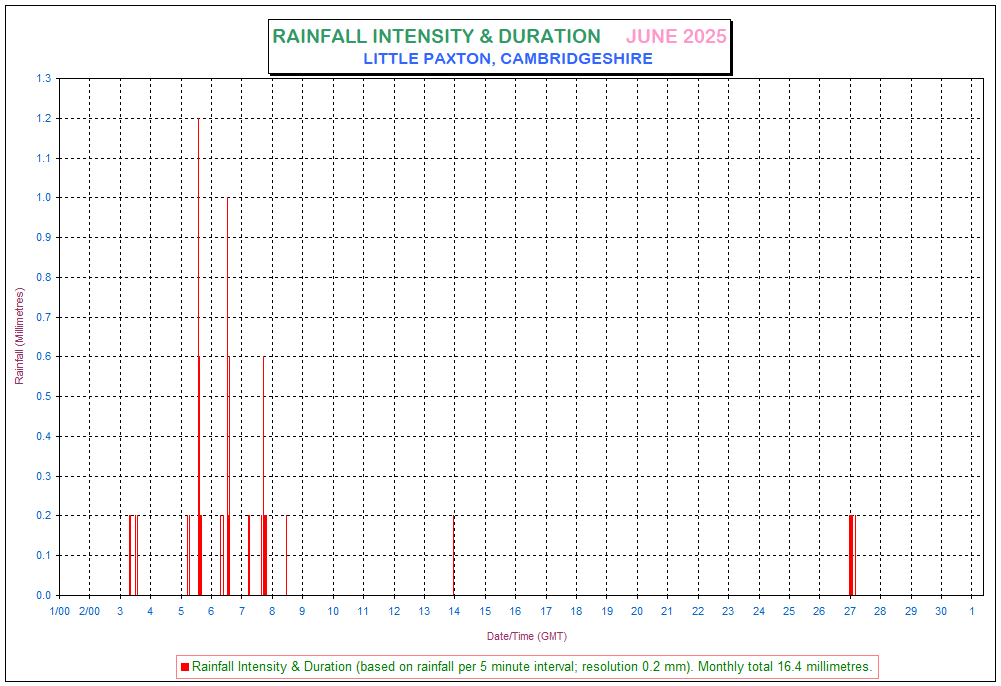
Task: Click the y-axis value 1.0
Action: coord(43,198)
